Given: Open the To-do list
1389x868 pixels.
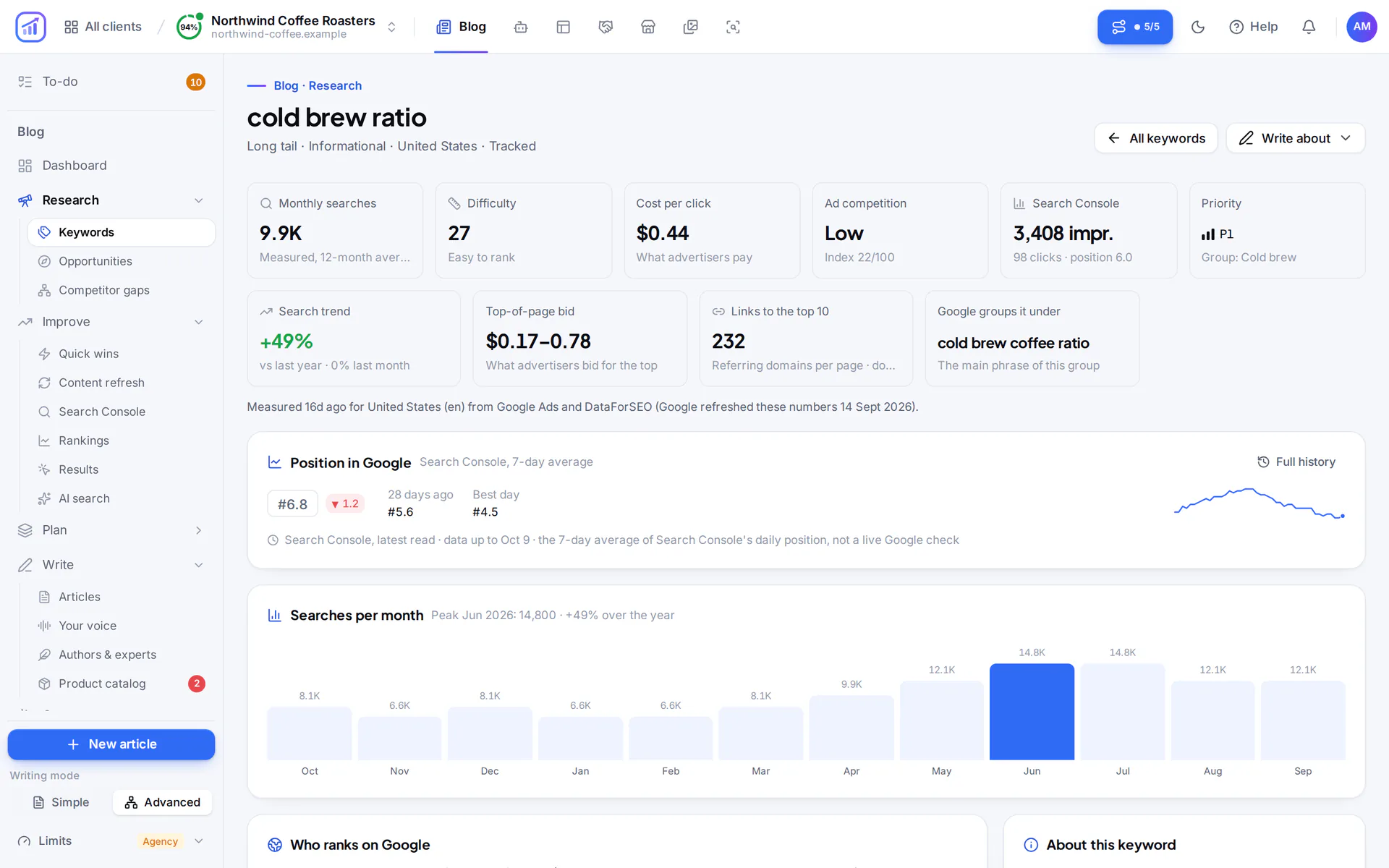Looking at the screenshot, I should coord(111,82).
